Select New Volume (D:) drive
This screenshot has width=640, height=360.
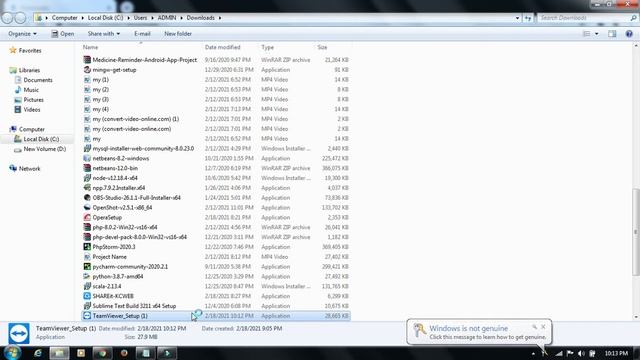pyautogui.click(x=44, y=149)
